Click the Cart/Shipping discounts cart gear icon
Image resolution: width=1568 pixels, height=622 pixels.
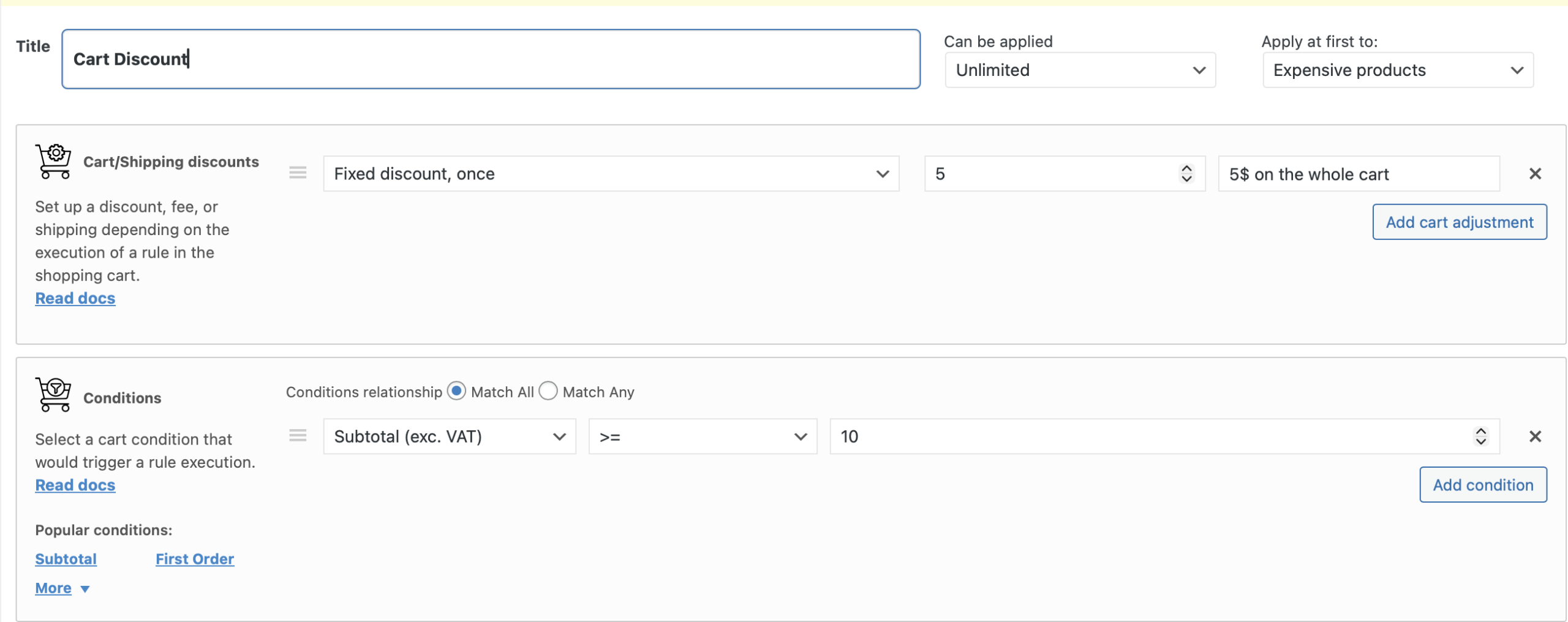[53, 161]
